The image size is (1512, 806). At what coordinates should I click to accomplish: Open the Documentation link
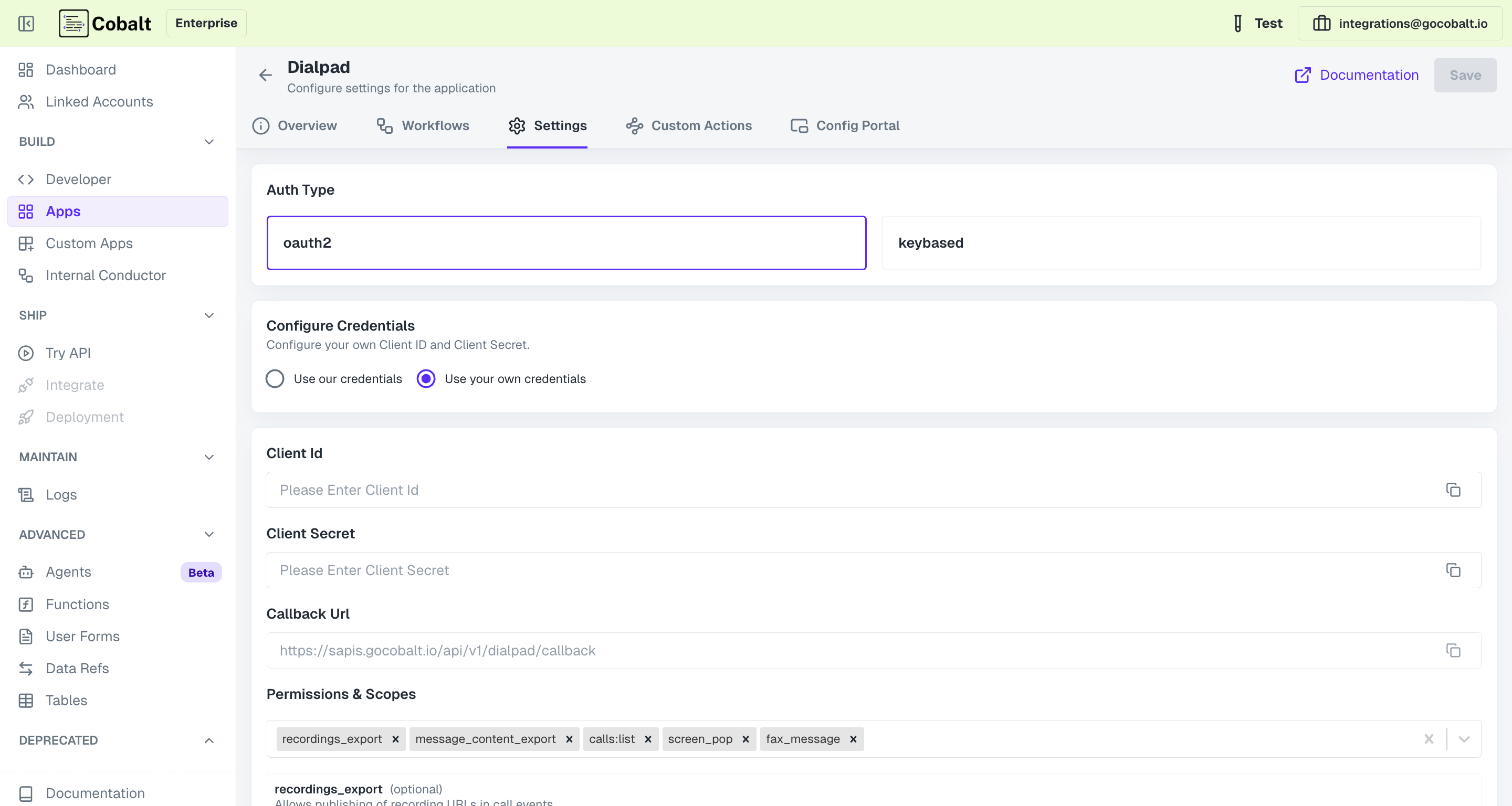point(1369,75)
